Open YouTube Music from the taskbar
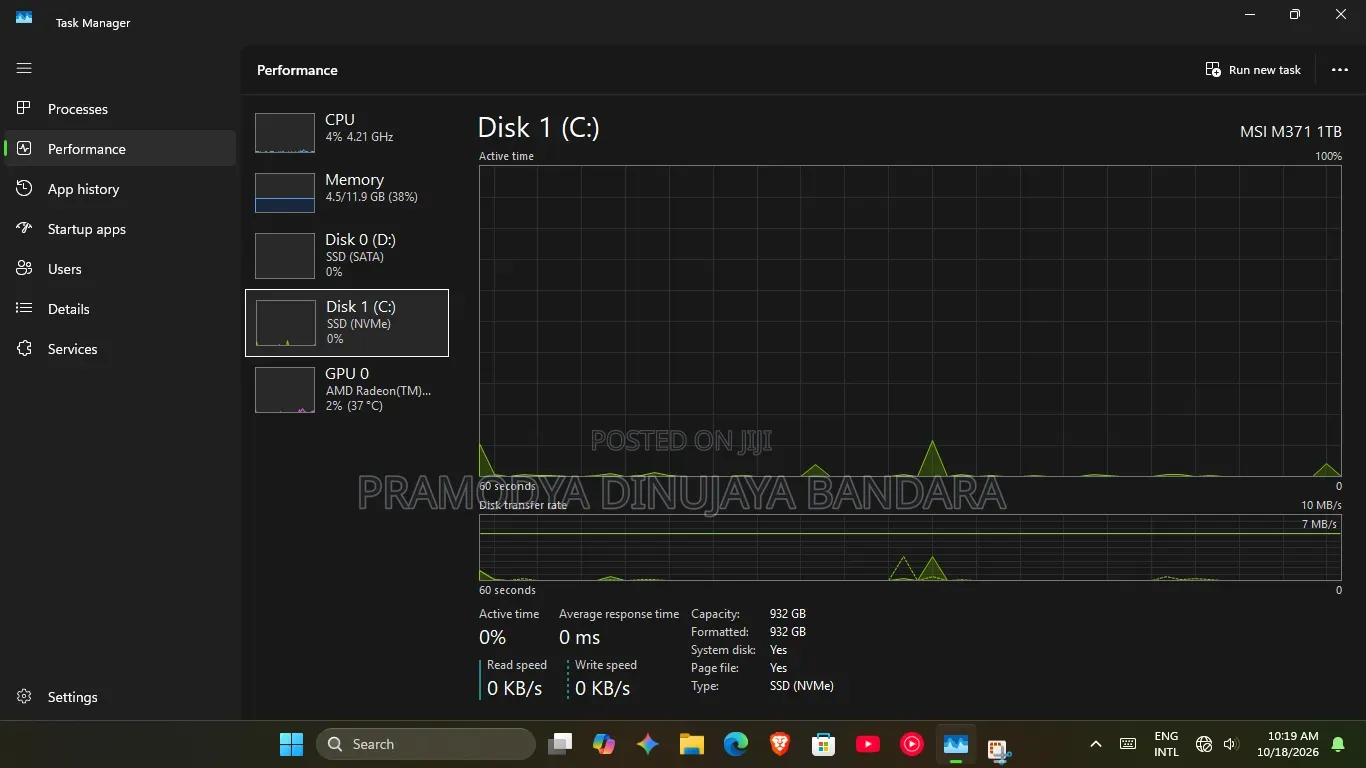The width and height of the screenshot is (1366, 768). point(912,744)
